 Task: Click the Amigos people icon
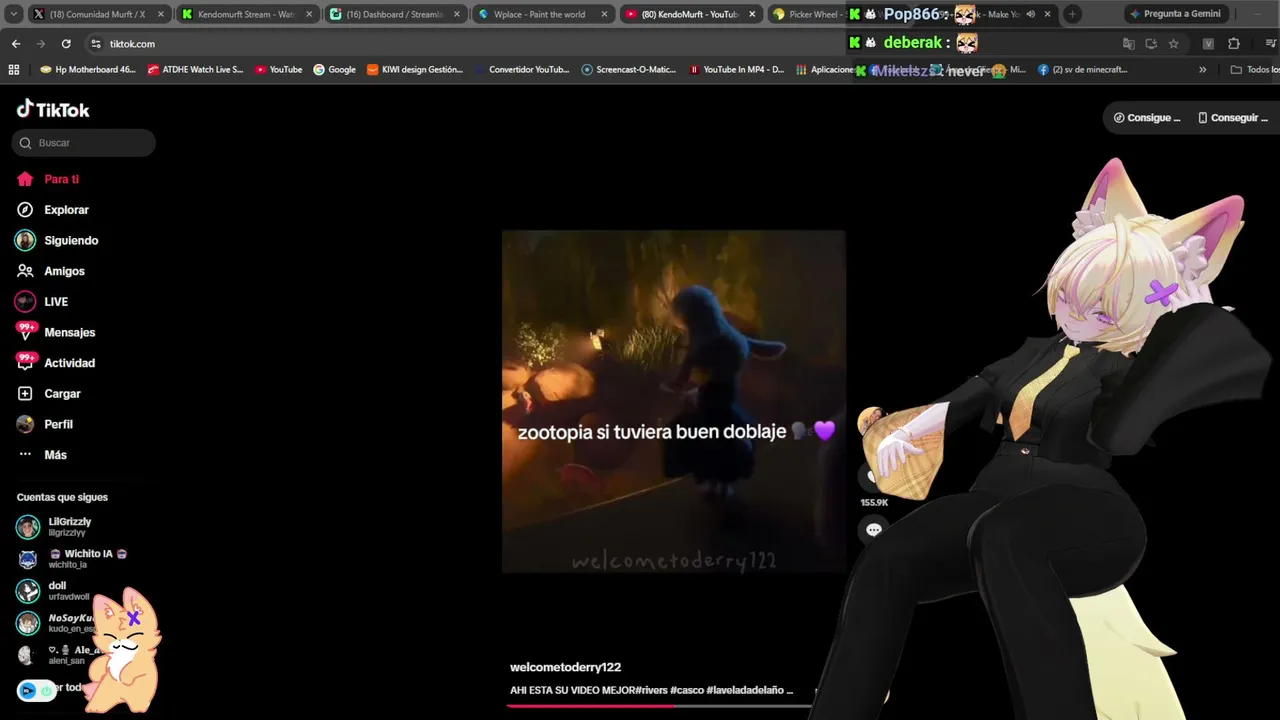(x=25, y=271)
